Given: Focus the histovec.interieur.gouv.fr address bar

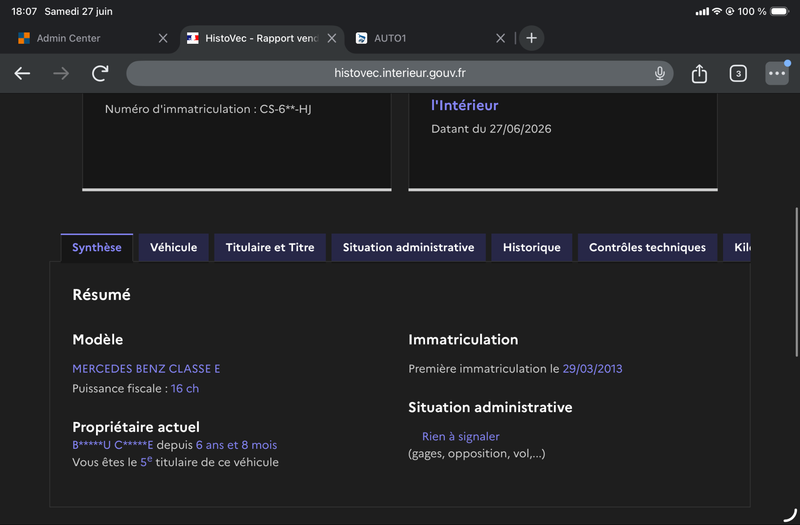Looking at the screenshot, I should [399, 73].
